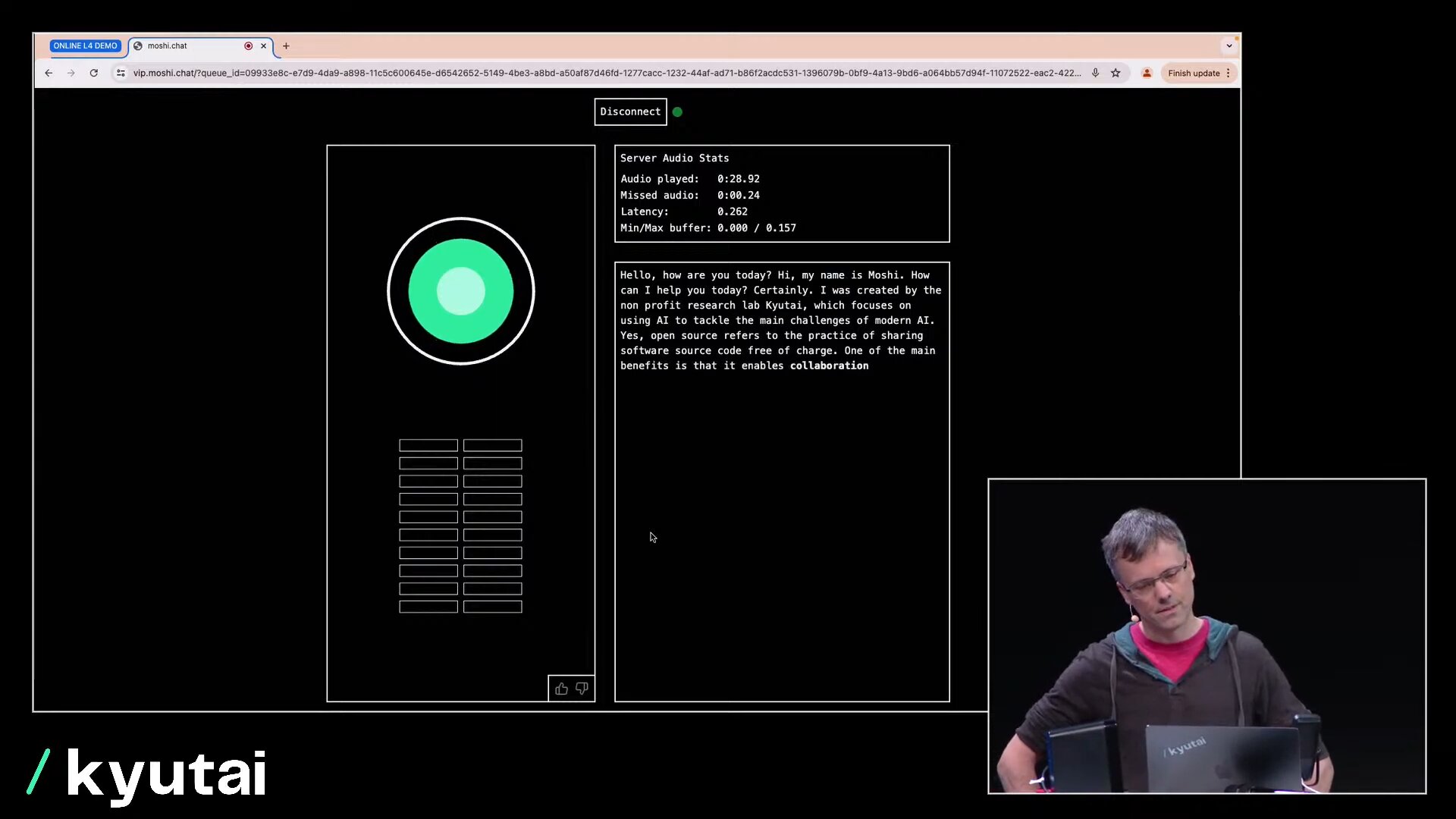Click the 'Server Audio Stats' heading
The width and height of the screenshot is (1456, 819).
674,158
